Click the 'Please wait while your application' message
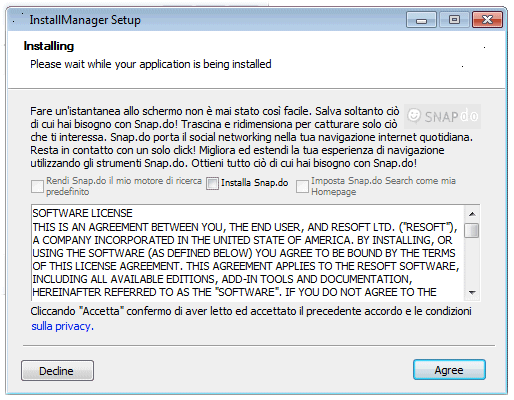The width and height of the screenshot is (514, 400). (151, 64)
